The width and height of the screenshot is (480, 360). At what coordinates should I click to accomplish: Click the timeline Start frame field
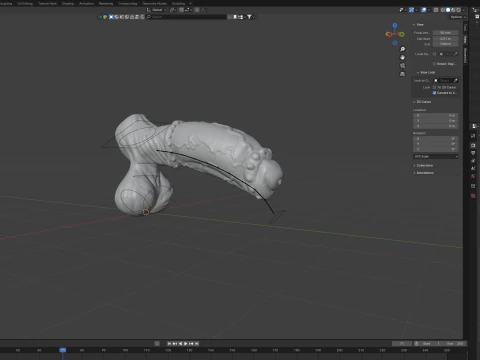pos(432,343)
